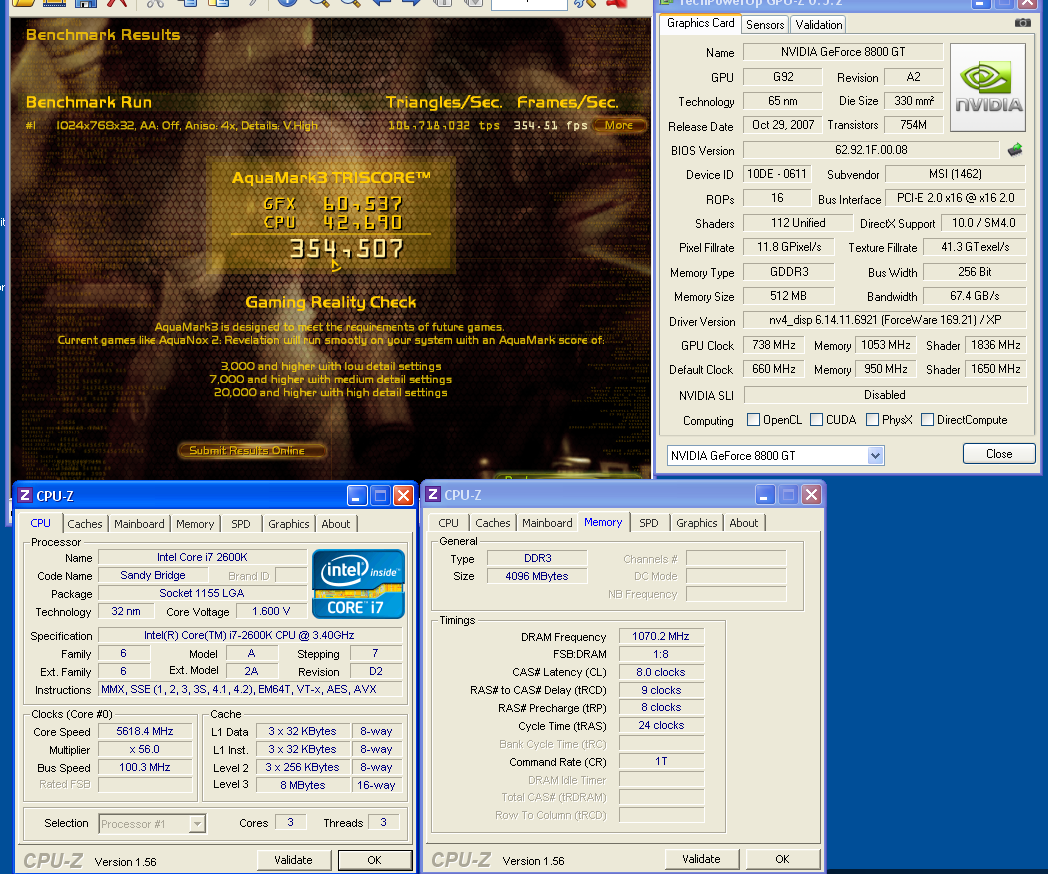
Task: Close the right CPU-Z Memory window
Action: (x=811, y=494)
